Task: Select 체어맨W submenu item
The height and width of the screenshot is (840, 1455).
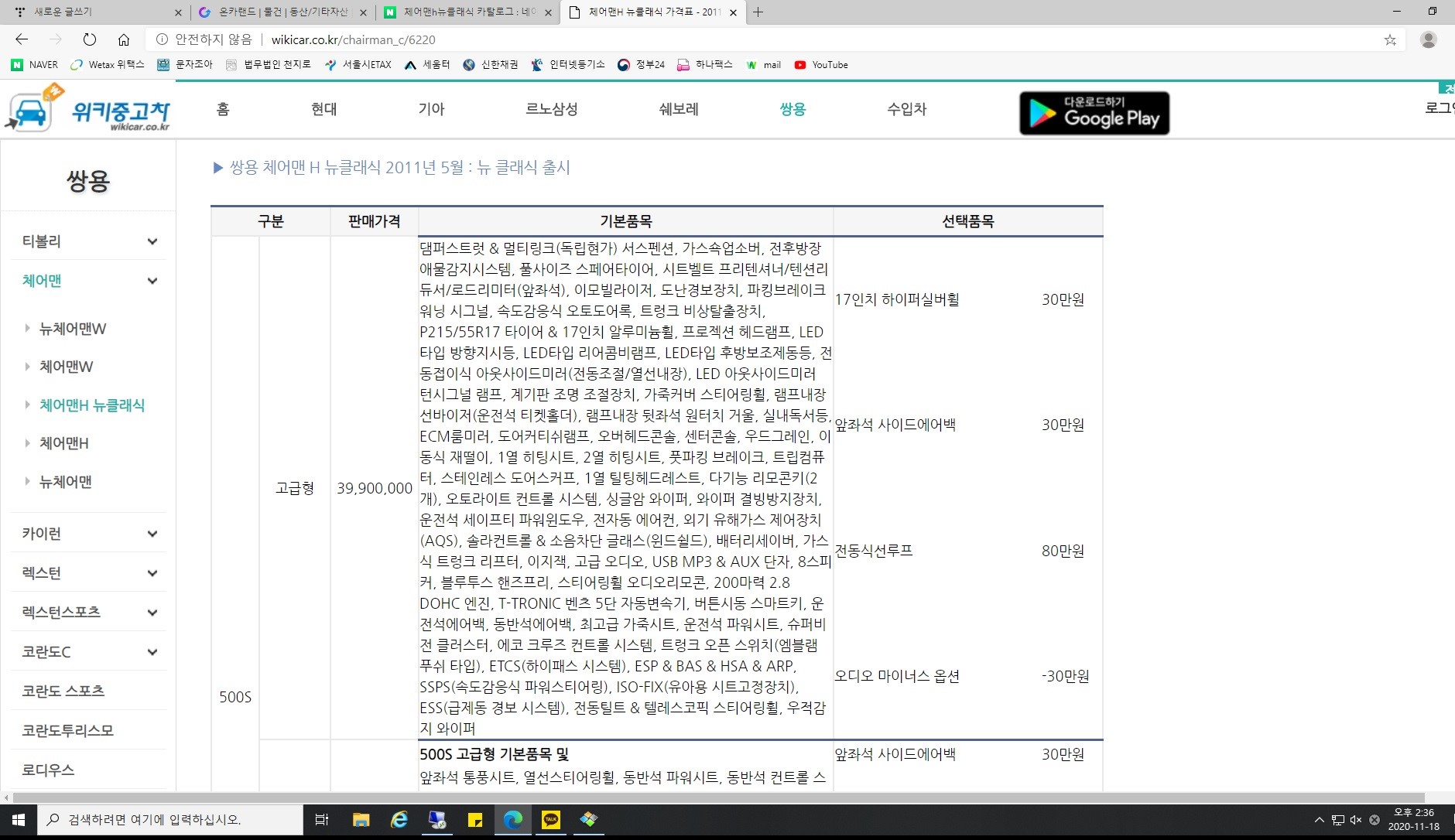Action: click(66, 367)
